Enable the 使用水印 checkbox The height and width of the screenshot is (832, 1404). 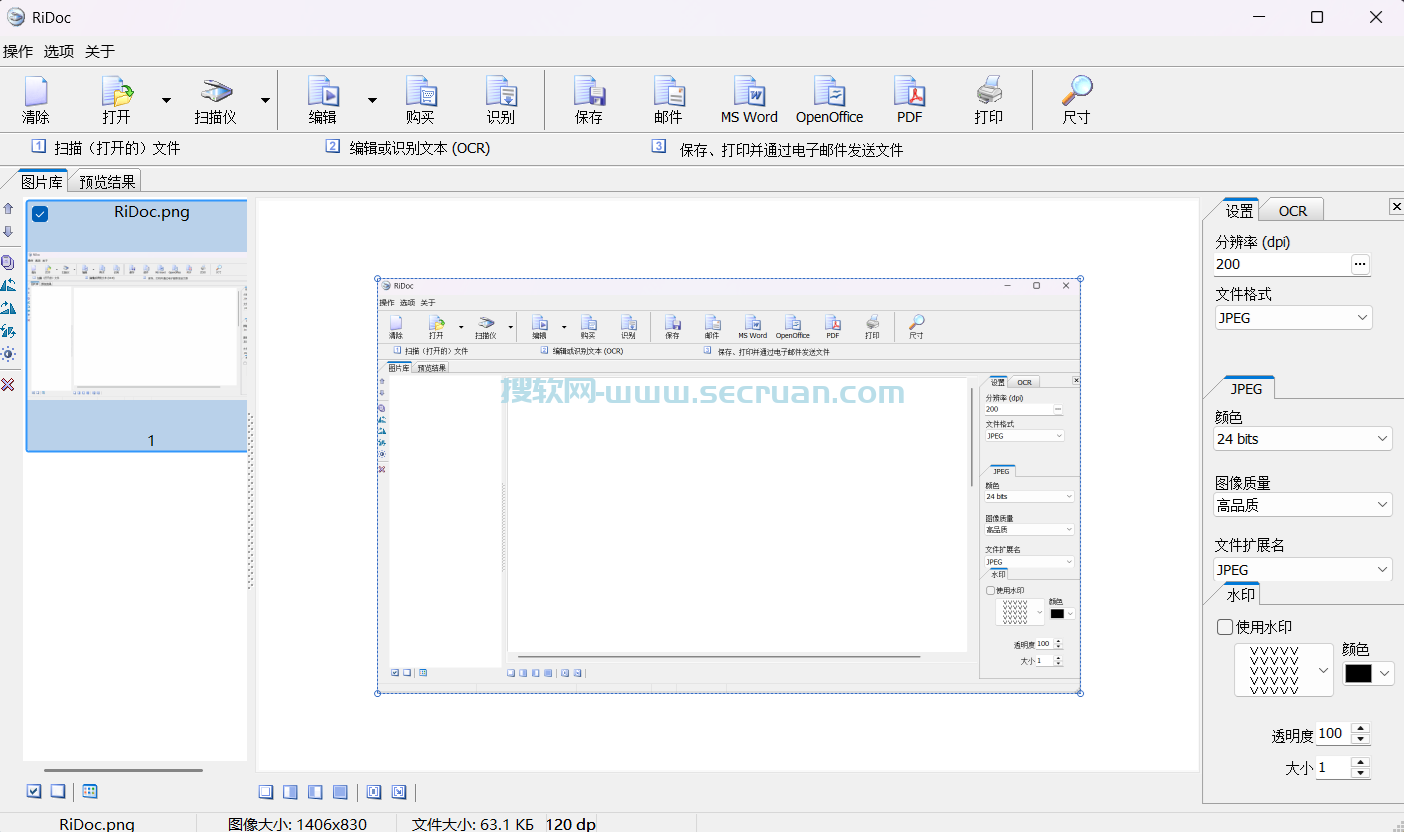click(1225, 627)
